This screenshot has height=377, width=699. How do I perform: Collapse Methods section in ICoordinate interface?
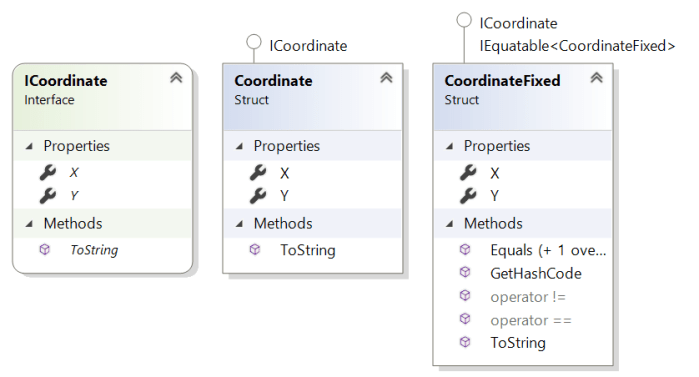(x=29, y=224)
